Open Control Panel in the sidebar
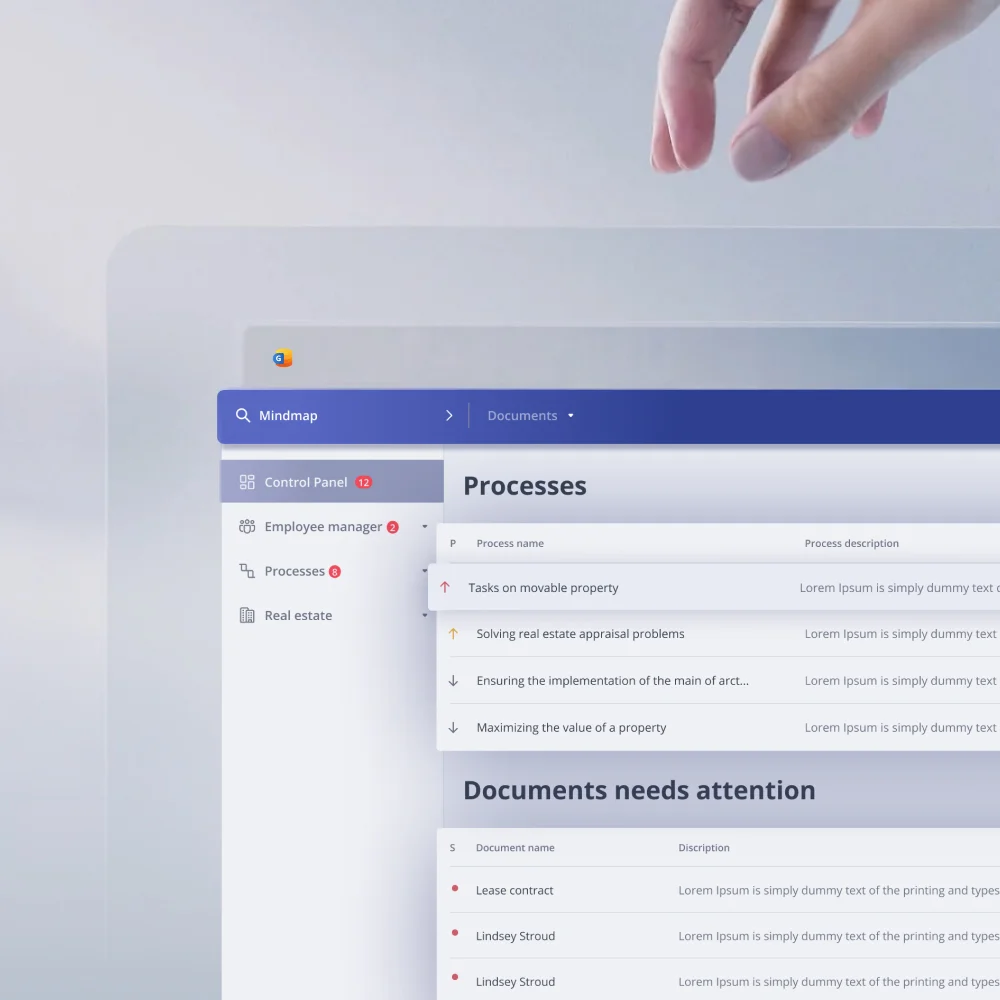 [x=306, y=482]
